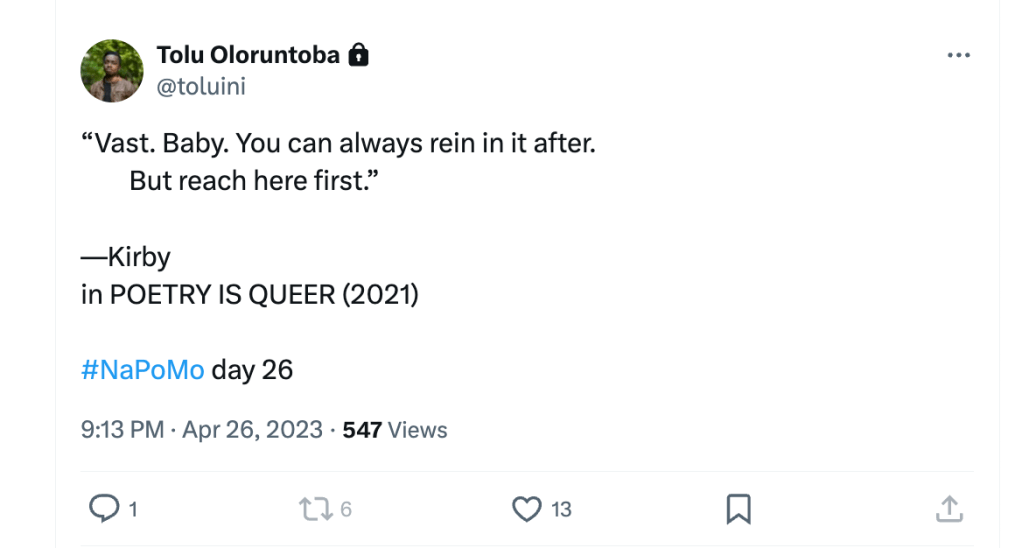This screenshot has height=548, width=1022.
Task: Follow the #NaPoMo hashtag link
Action: point(142,370)
